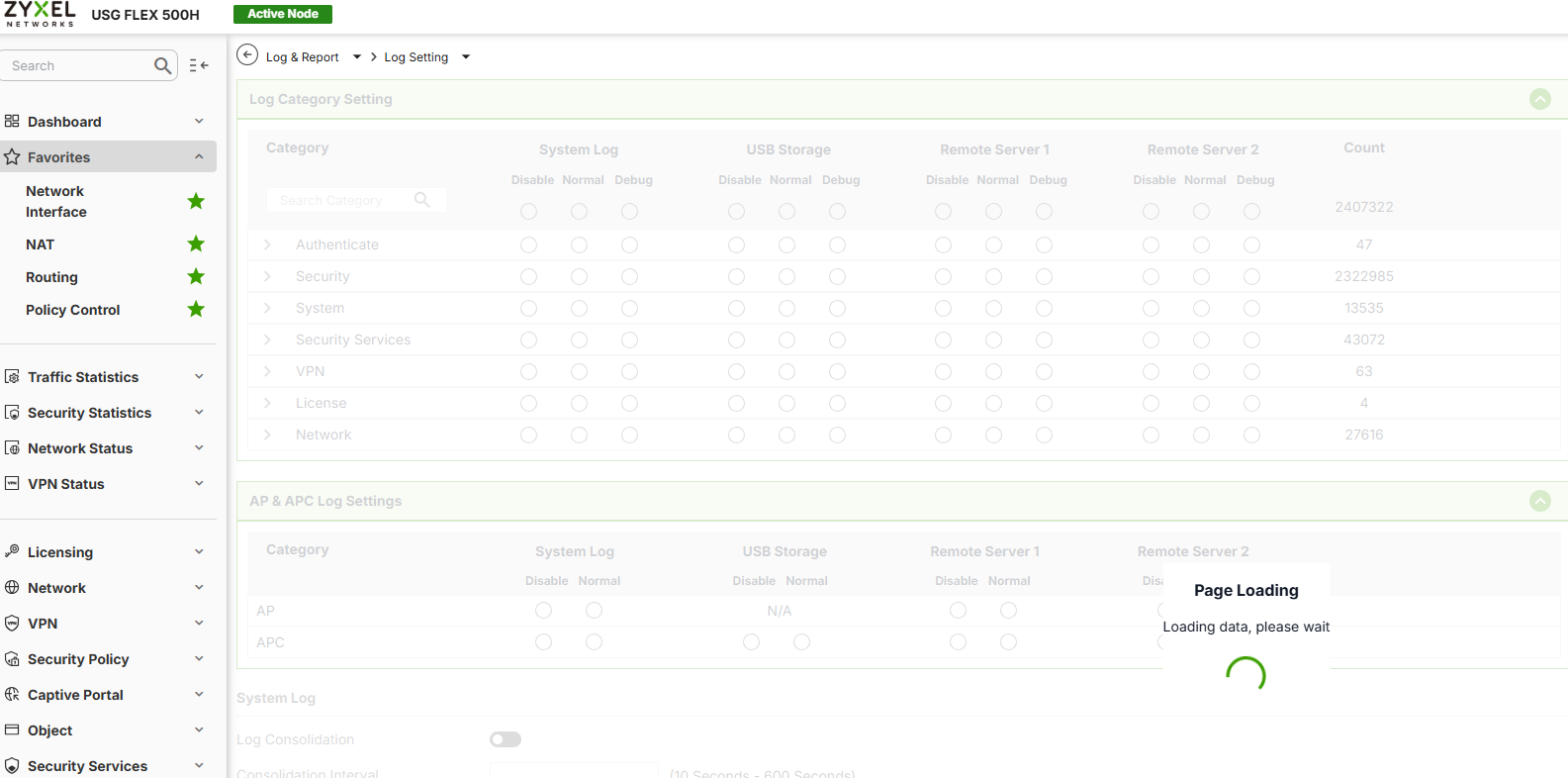This screenshot has width=1568, height=778.
Task: Collapse Favorites menu chevron
Action: 199,156
